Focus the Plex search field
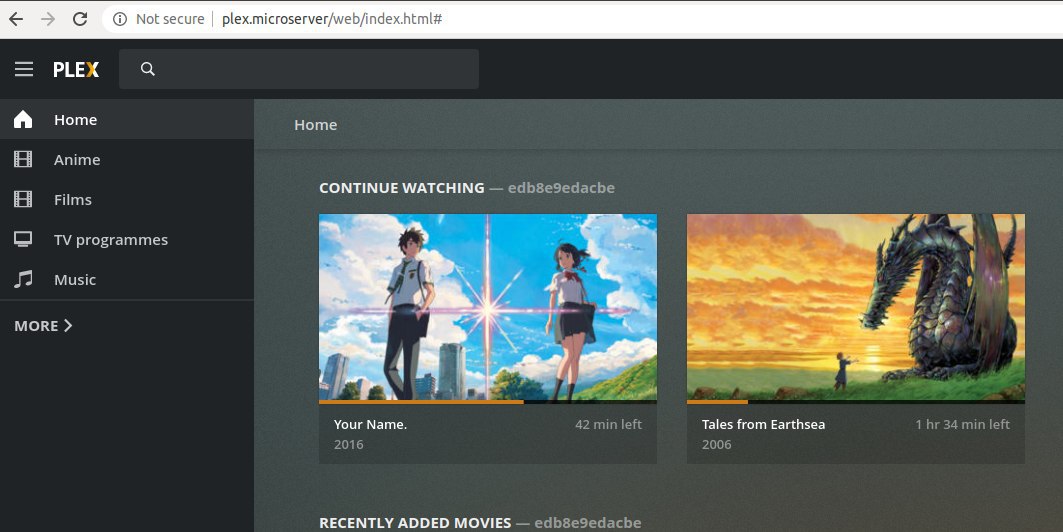The height and width of the screenshot is (532, 1063). point(299,68)
